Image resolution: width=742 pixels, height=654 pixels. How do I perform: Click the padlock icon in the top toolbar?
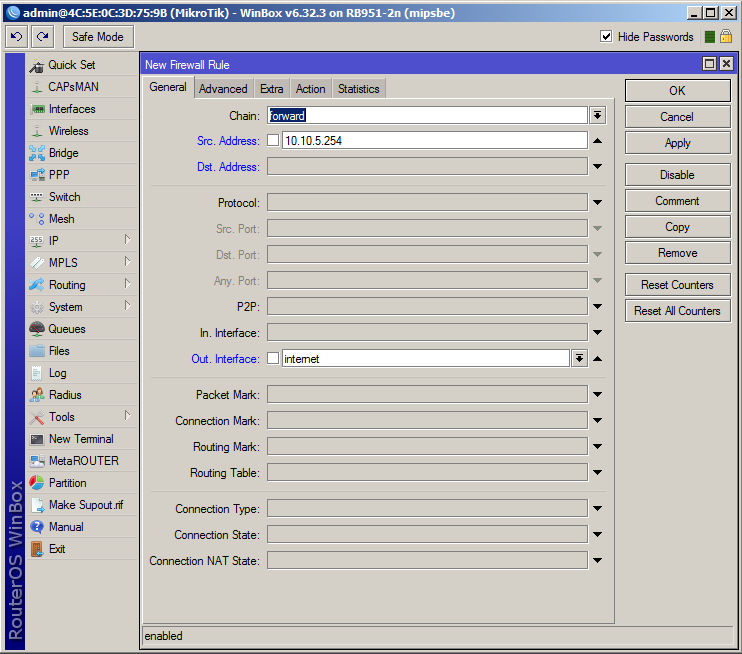click(726, 36)
